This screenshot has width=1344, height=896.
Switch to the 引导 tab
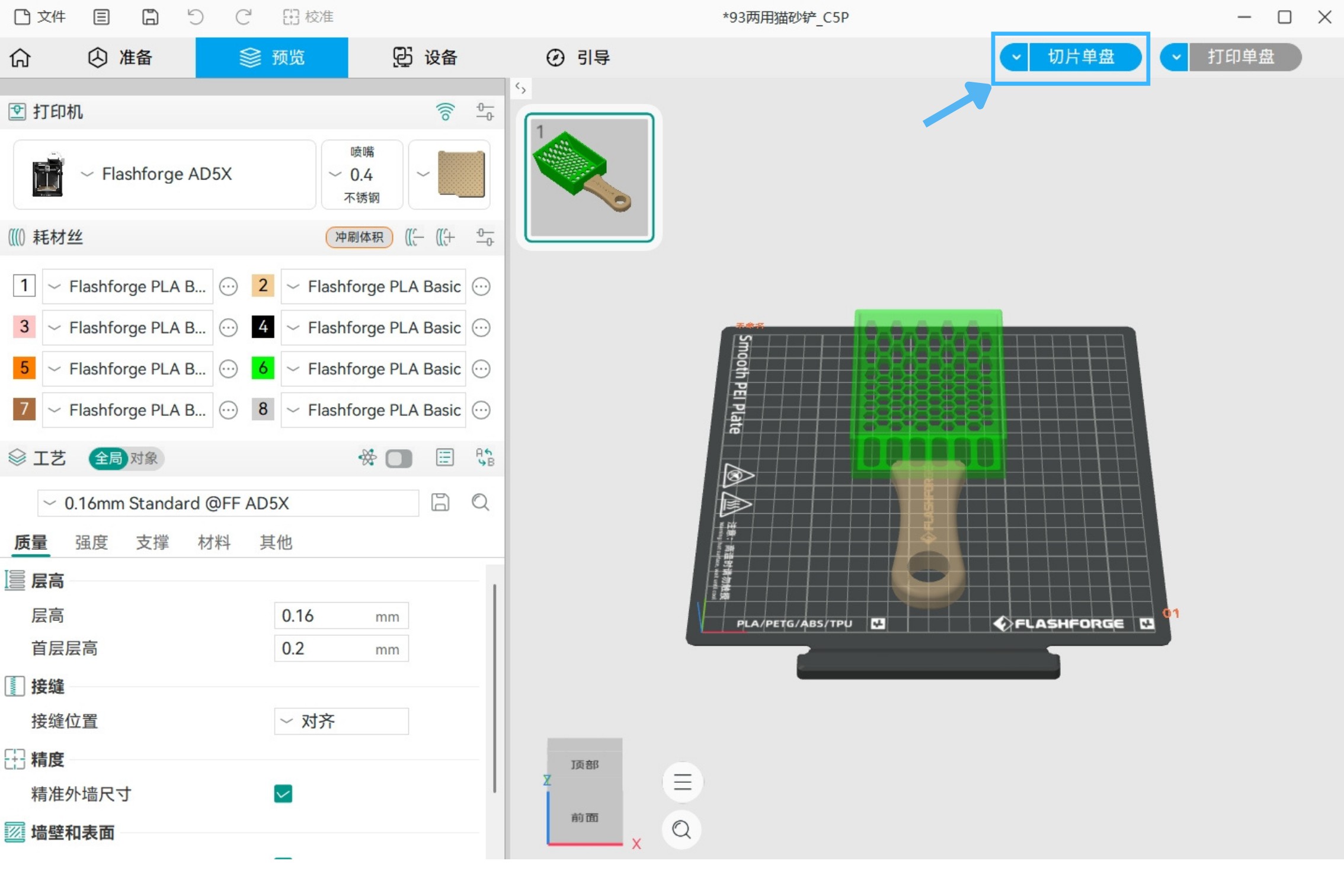tap(578, 57)
